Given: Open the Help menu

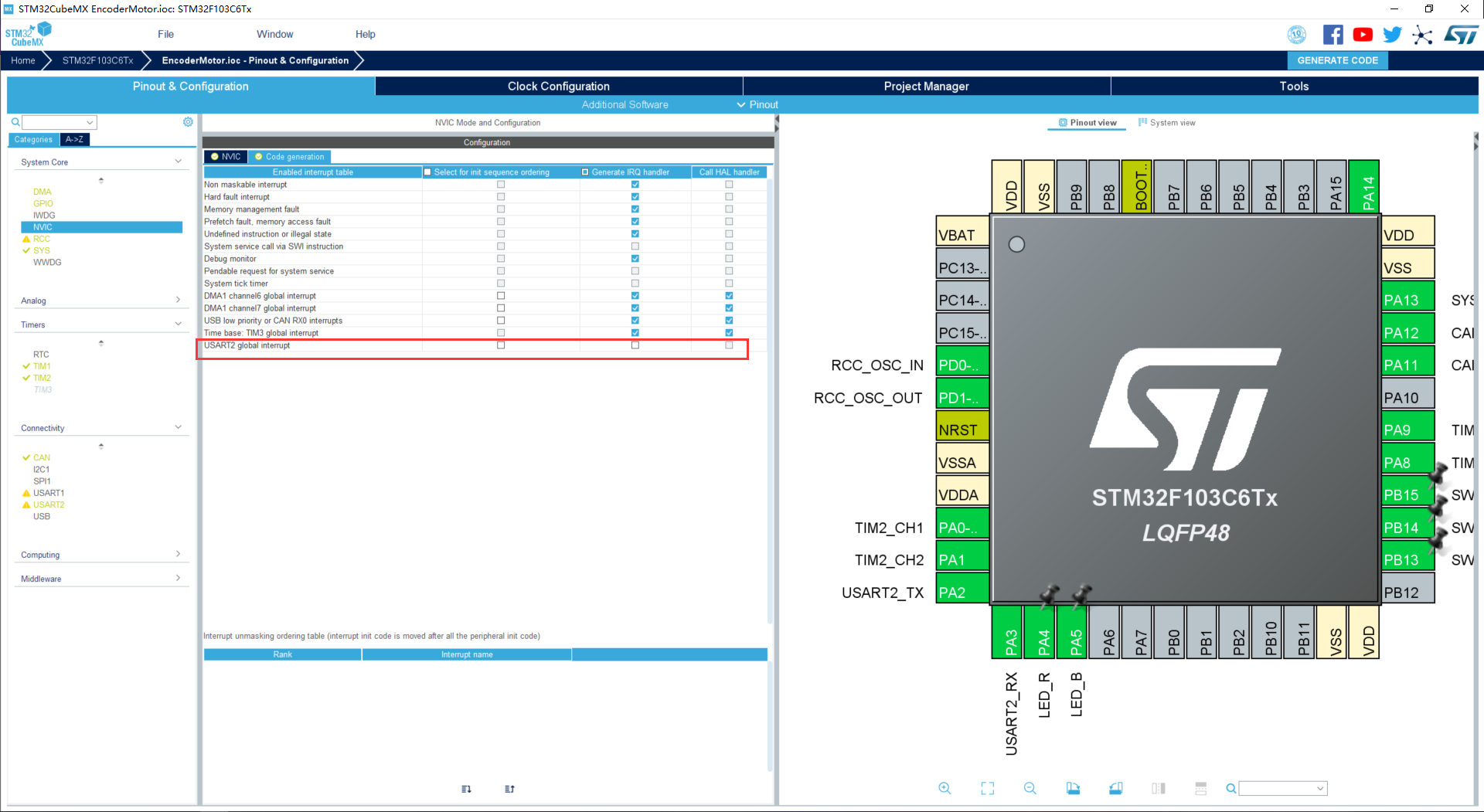Looking at the screenshot, I should point(366,34).
